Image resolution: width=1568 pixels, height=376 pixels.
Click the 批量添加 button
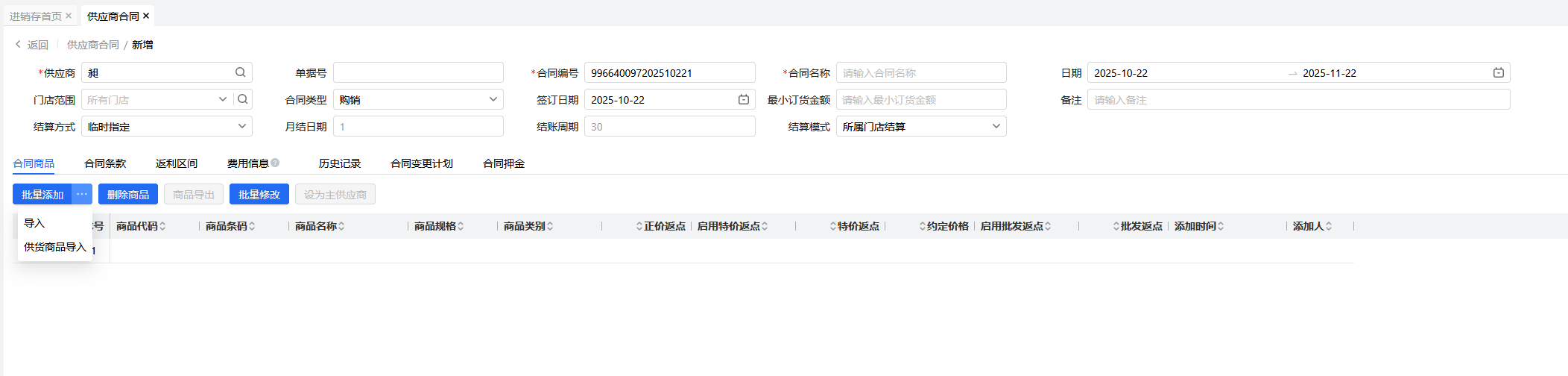pos(42,194)
